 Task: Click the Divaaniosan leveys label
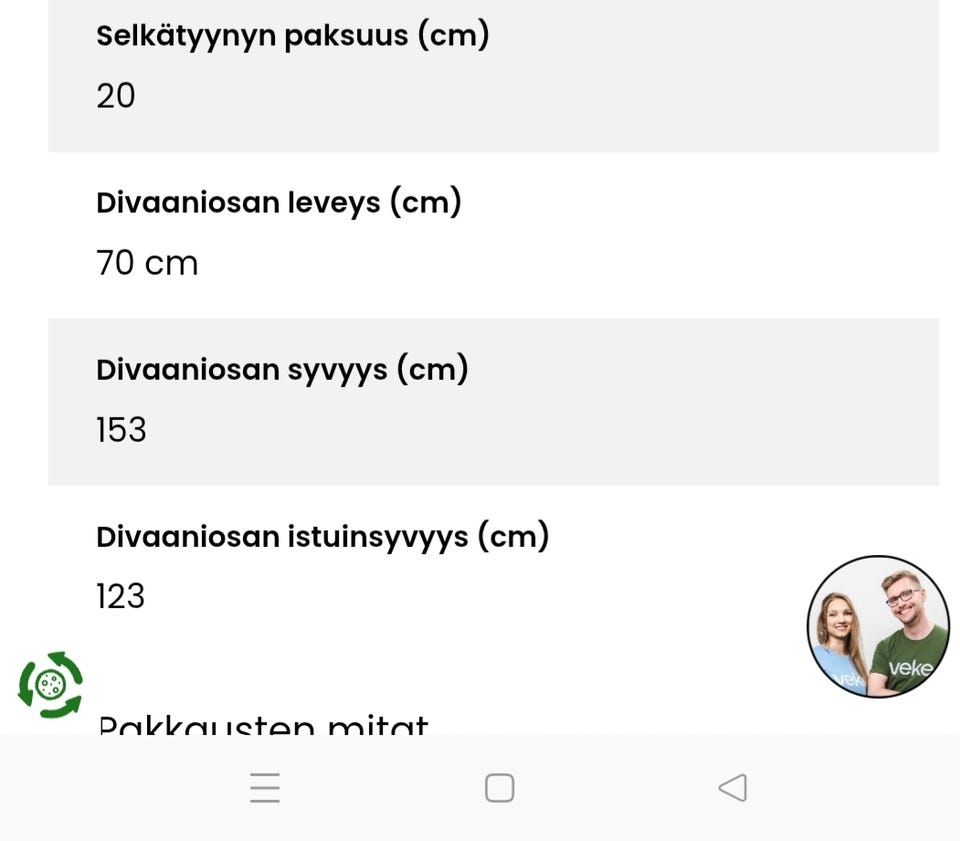[x=278, y=203]
